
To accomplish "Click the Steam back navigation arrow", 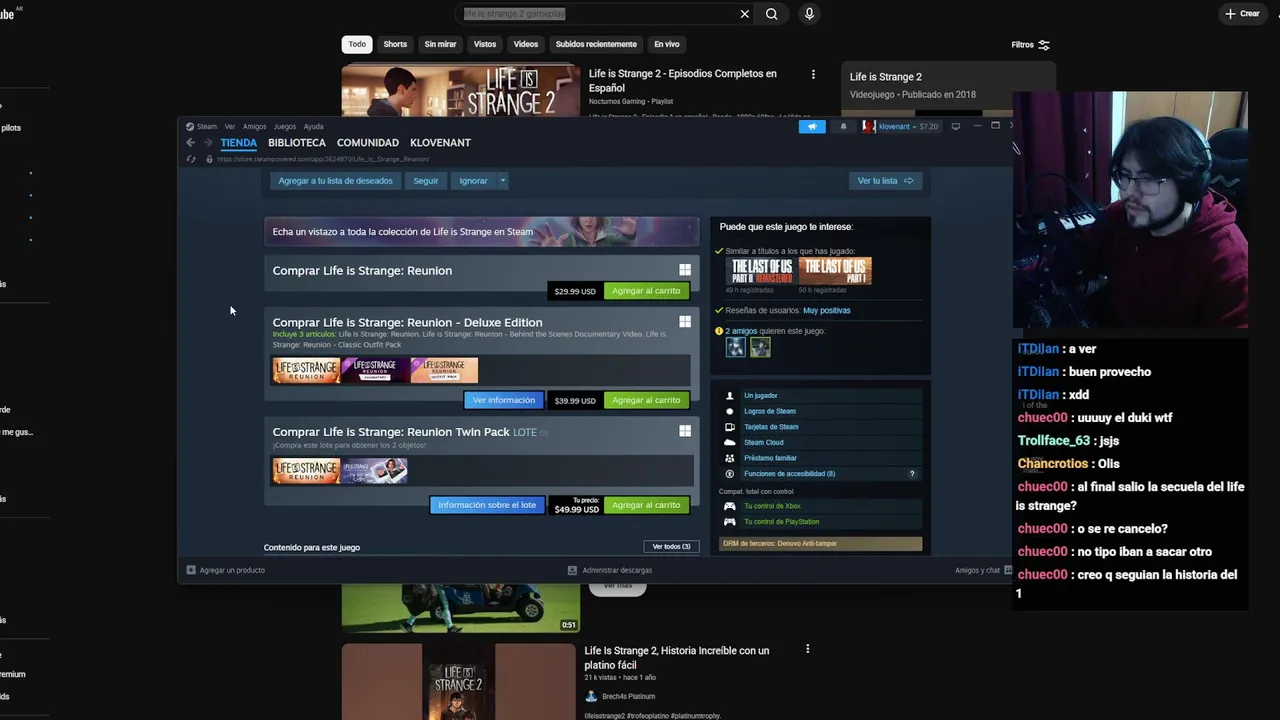I will tap(190, 143).
